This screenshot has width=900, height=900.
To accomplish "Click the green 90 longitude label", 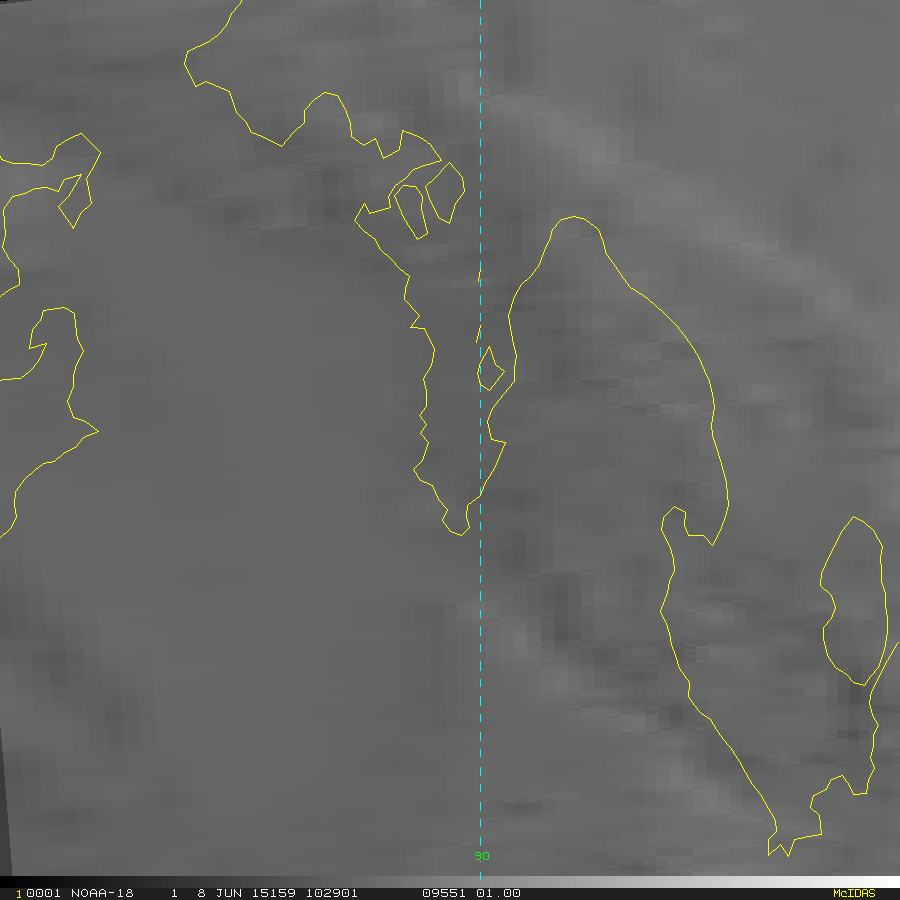I will 482,856.
